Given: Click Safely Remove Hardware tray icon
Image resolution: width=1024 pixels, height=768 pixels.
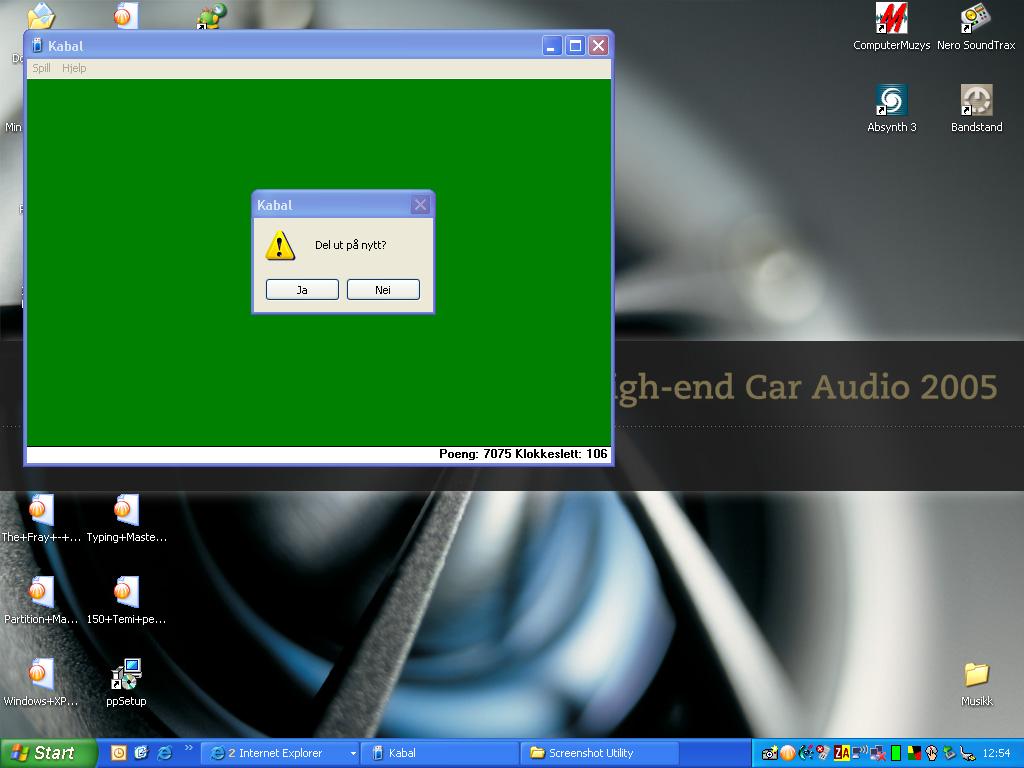Looking at the screenshot, I should [950, 754].
